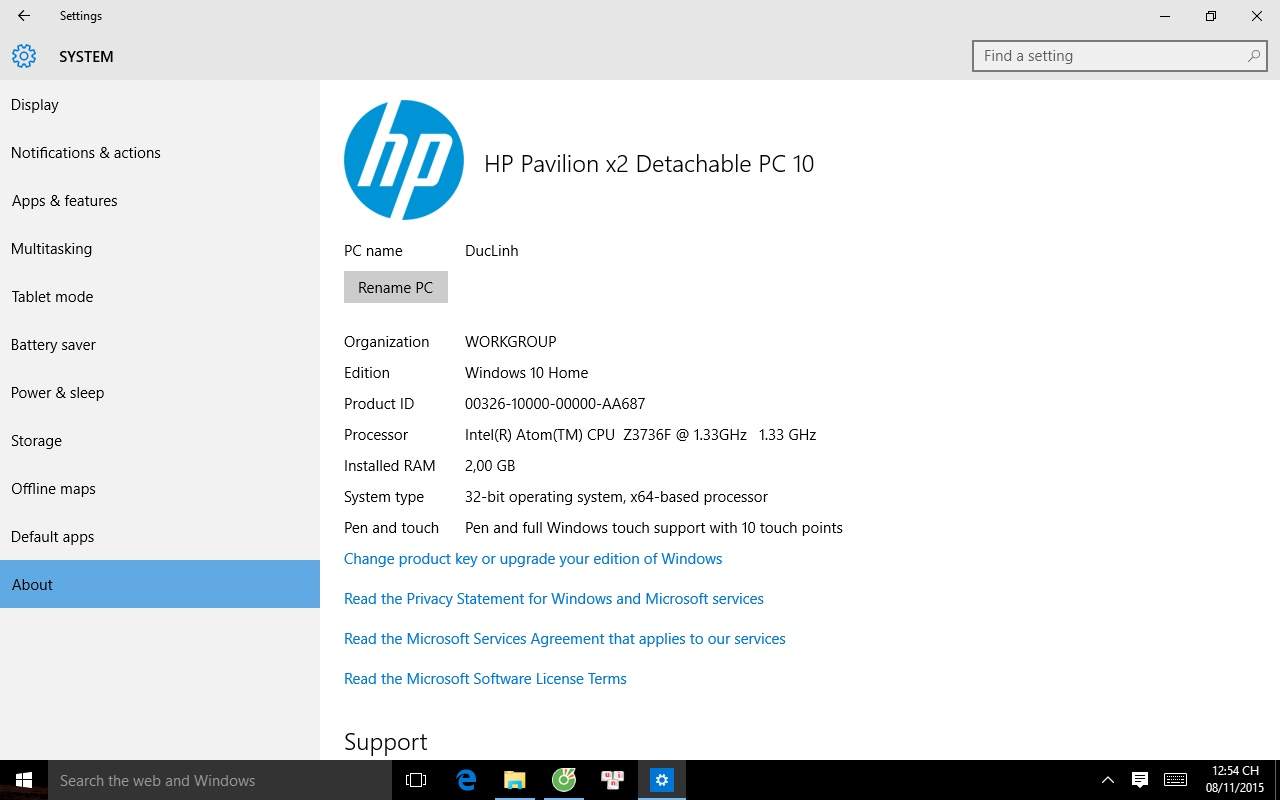Select Power & sleep in sidebar
Screen dimensions: 1280x800
click(x=160, y=393)
